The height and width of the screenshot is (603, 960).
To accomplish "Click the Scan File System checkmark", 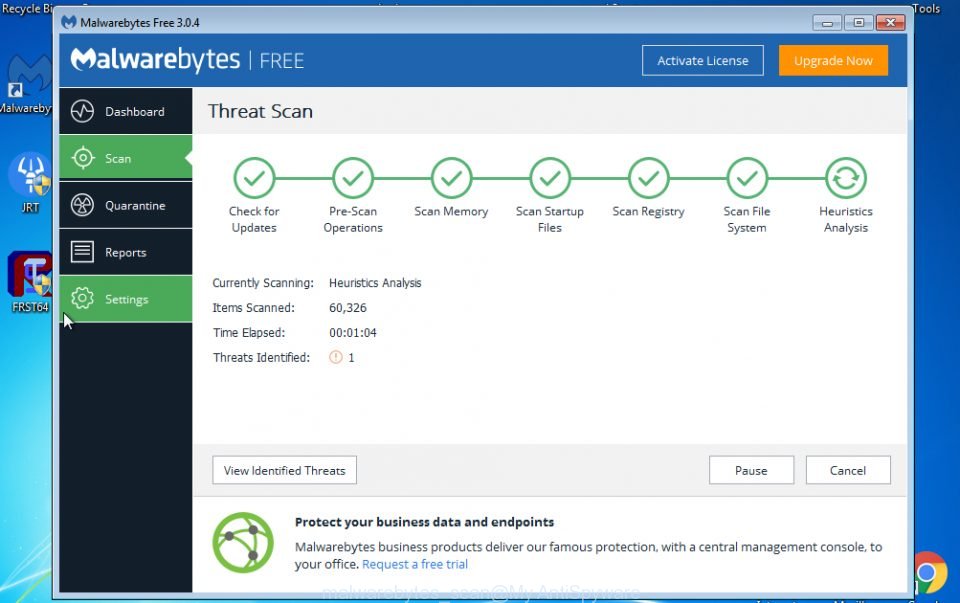I will (746, 177).
